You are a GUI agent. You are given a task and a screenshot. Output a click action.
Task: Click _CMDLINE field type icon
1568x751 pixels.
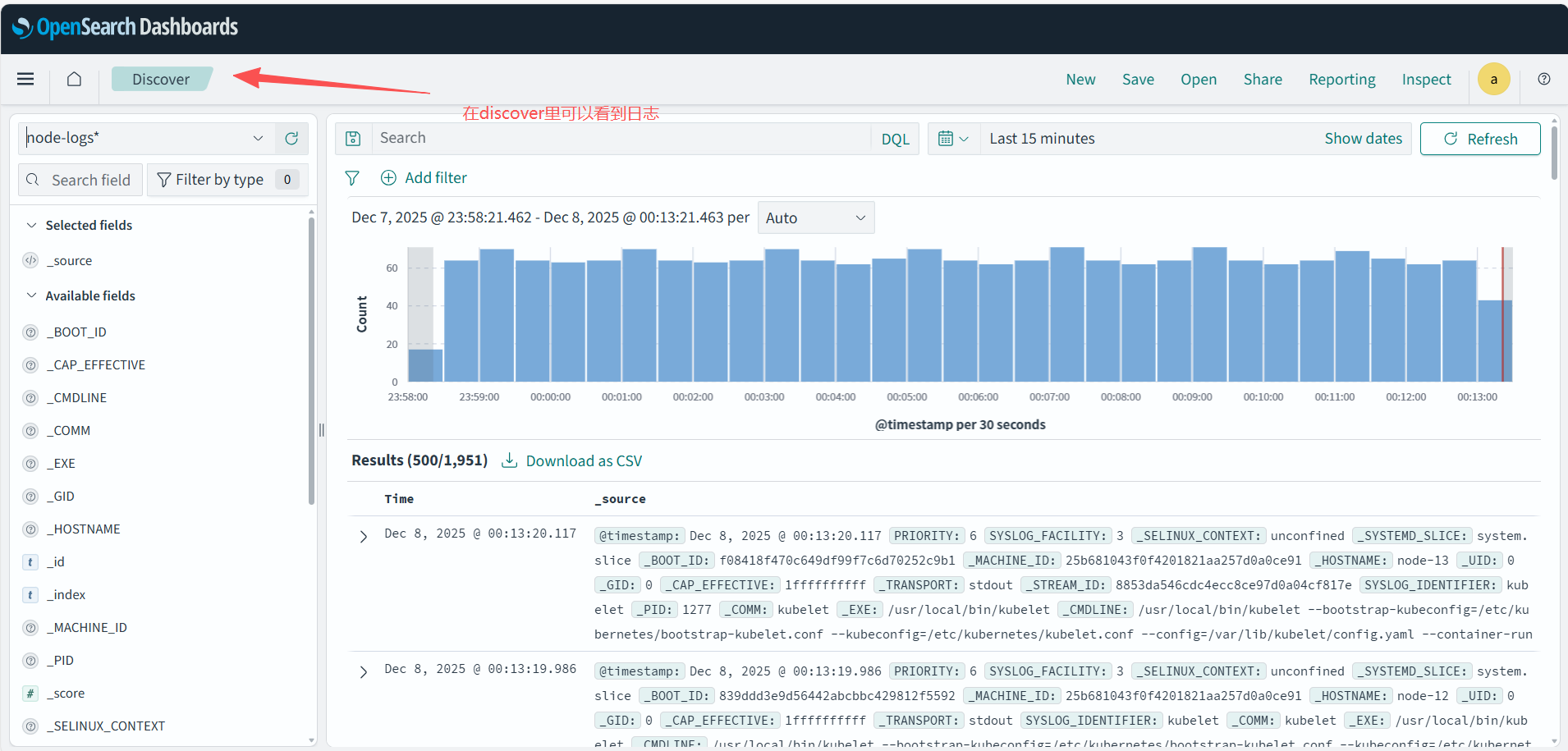(x=30, y=398)
